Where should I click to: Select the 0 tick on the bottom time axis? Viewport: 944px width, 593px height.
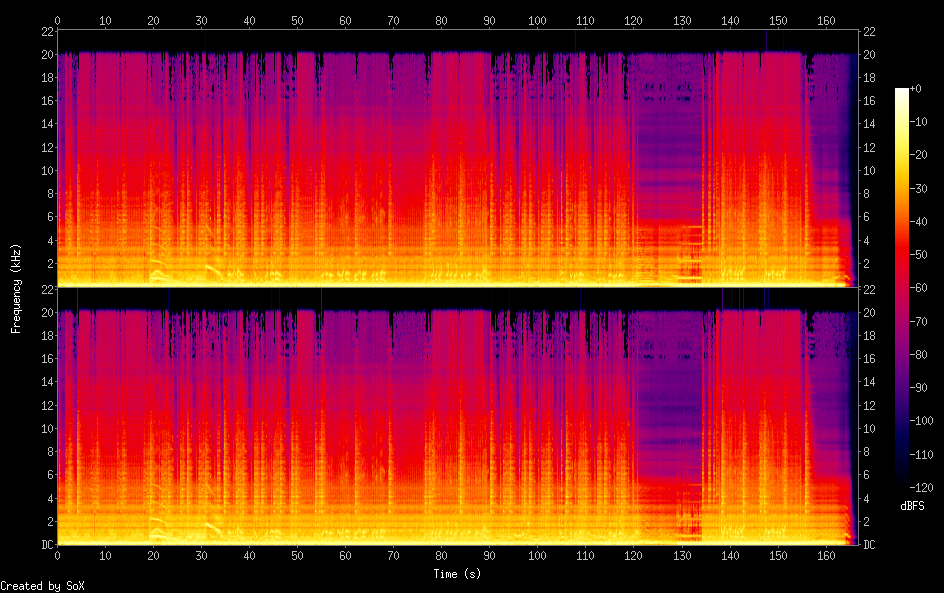[x=57, y=555]
